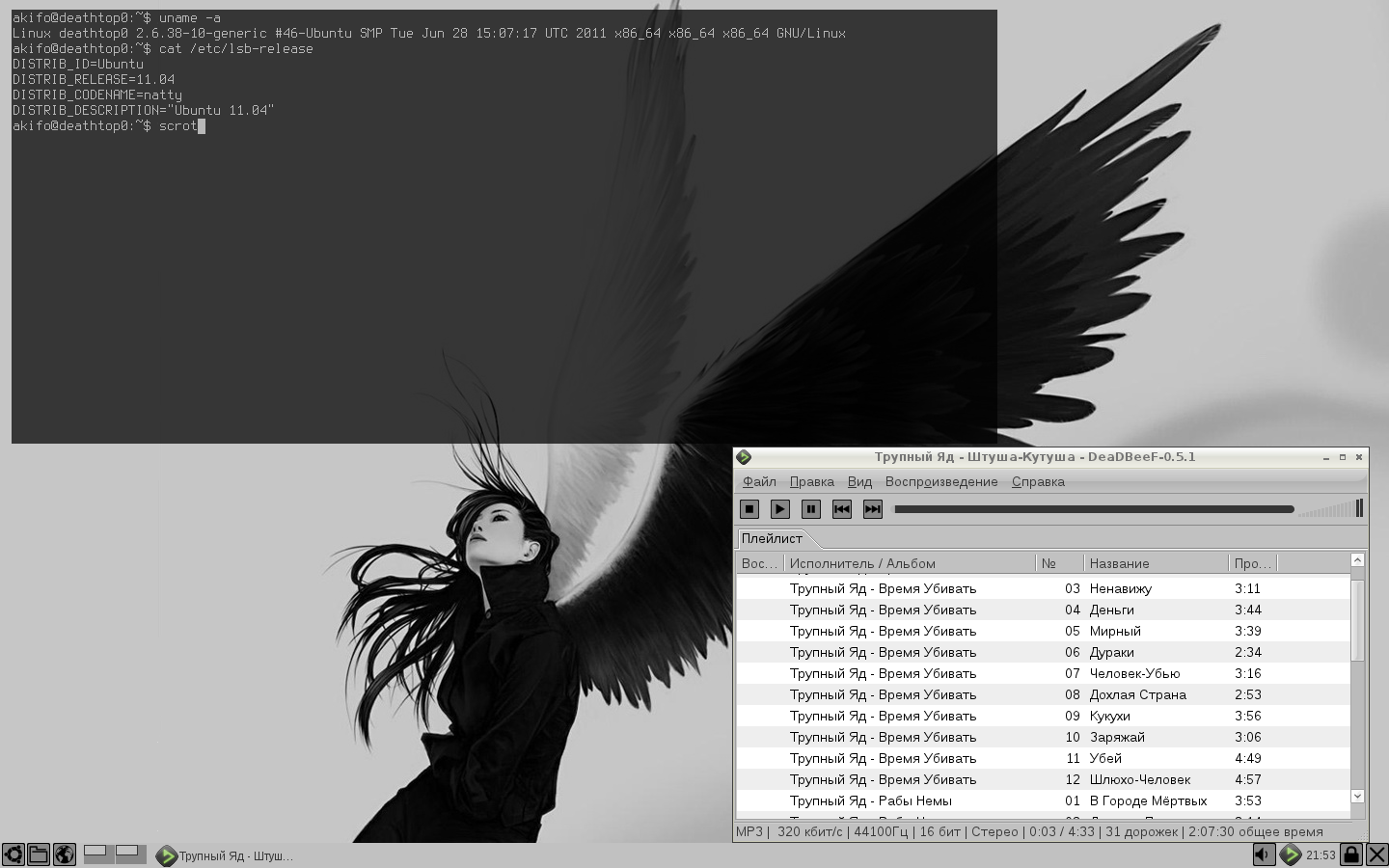This screenshot has height=868, width=1389.
Task: Skip to the previous track
Action: [x=842, y=509]
